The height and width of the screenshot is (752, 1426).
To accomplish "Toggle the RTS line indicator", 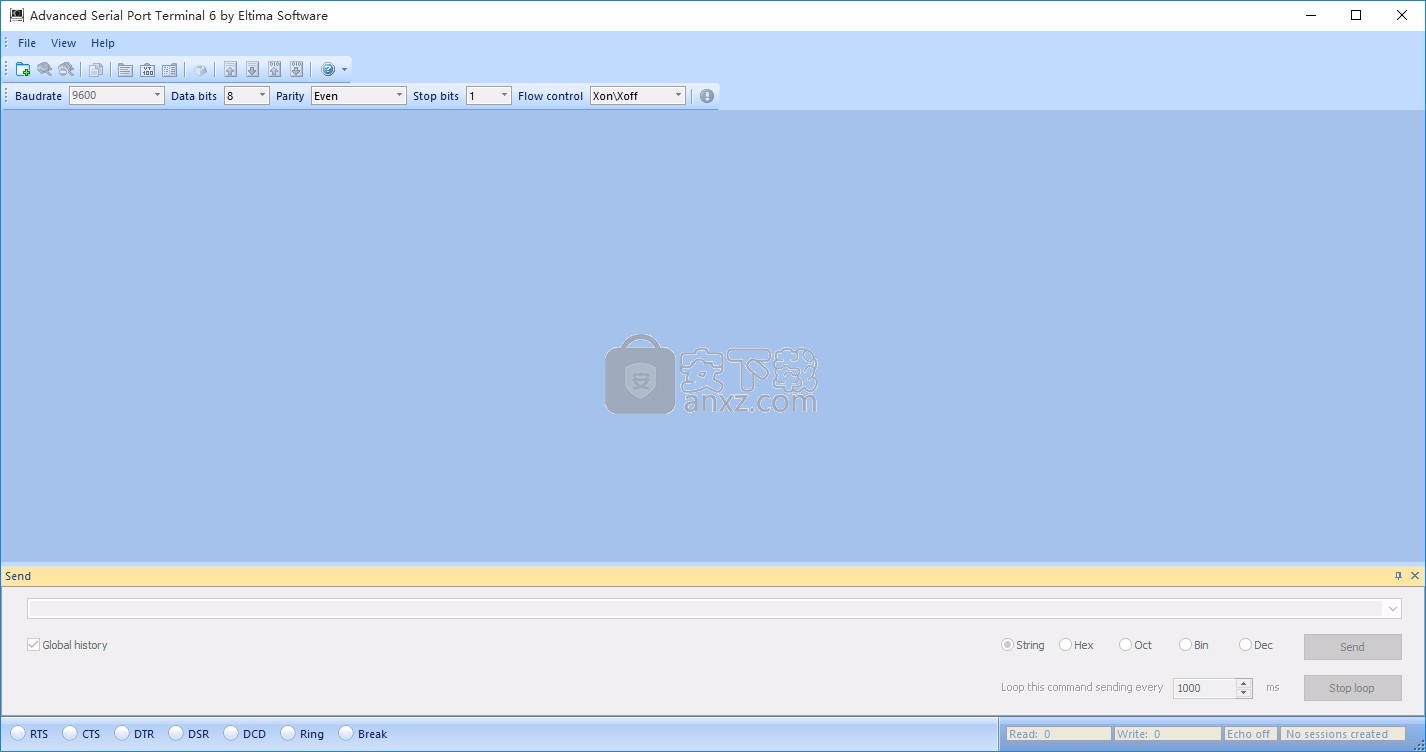I will (x=18, y=733).
